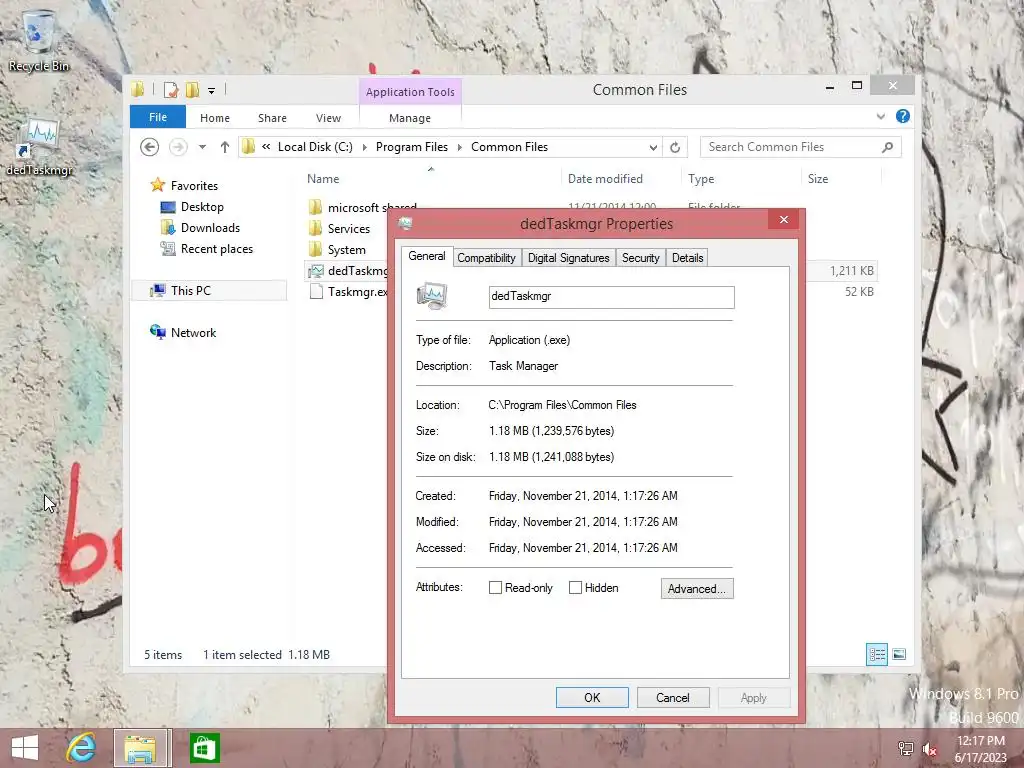The width and height of the screenshot is (1024, 768).
Task: Launch Internet Explorer from taskbar
Action: click(81, 748)
